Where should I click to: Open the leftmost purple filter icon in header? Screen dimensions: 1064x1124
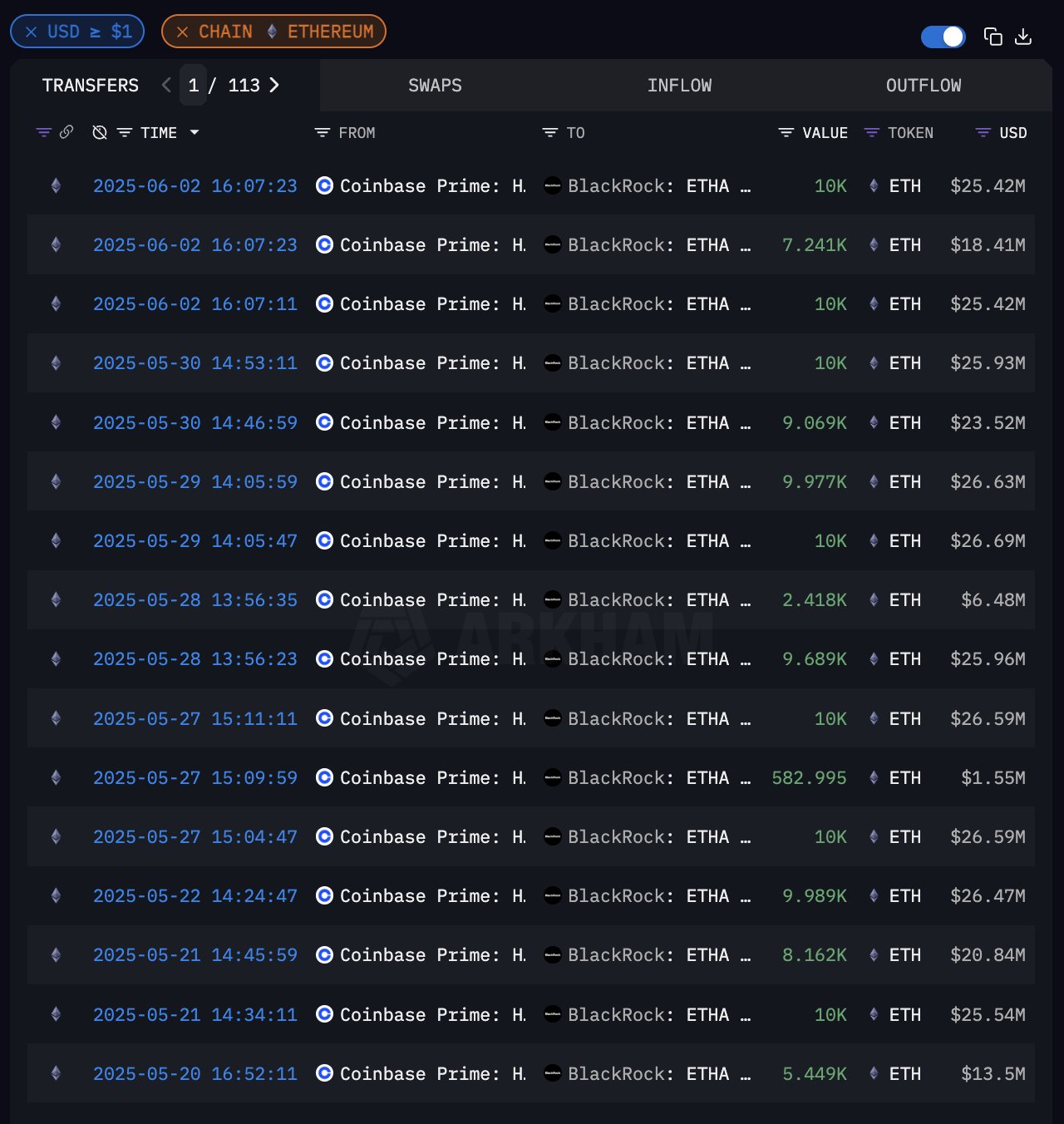point(44,132)
